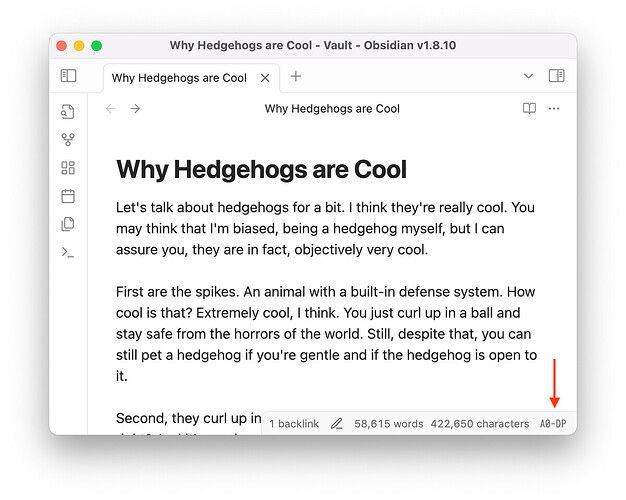Open the More options menu
This screenshot has width=626, height=500.
[x=554, y=109]
